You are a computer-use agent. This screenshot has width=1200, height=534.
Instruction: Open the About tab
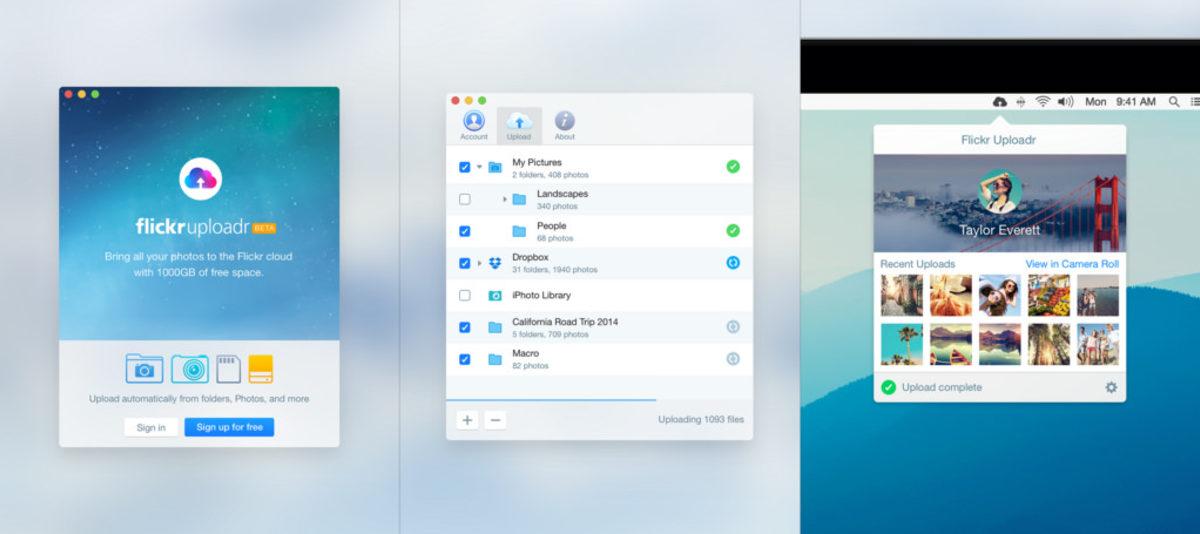point(565,125)
